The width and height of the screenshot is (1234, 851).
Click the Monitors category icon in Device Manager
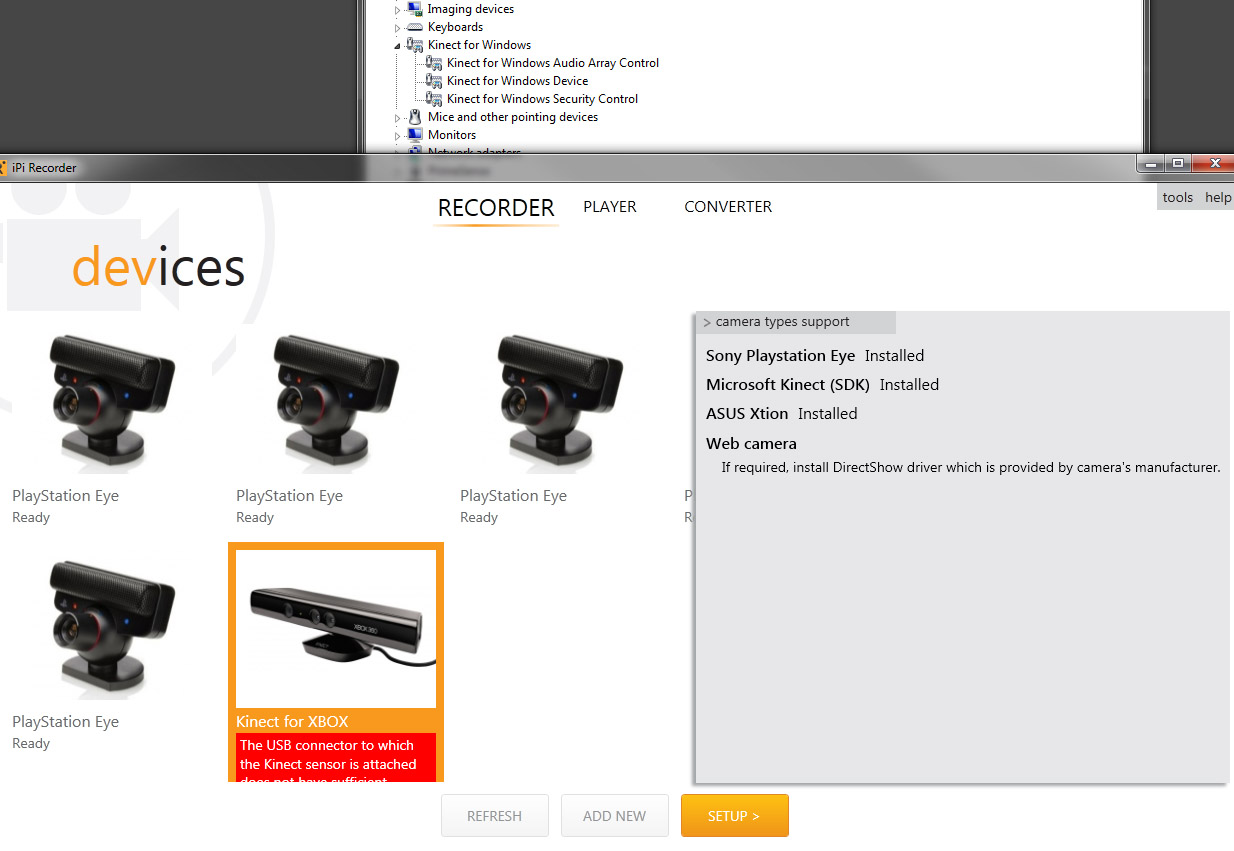click(414, 135)
